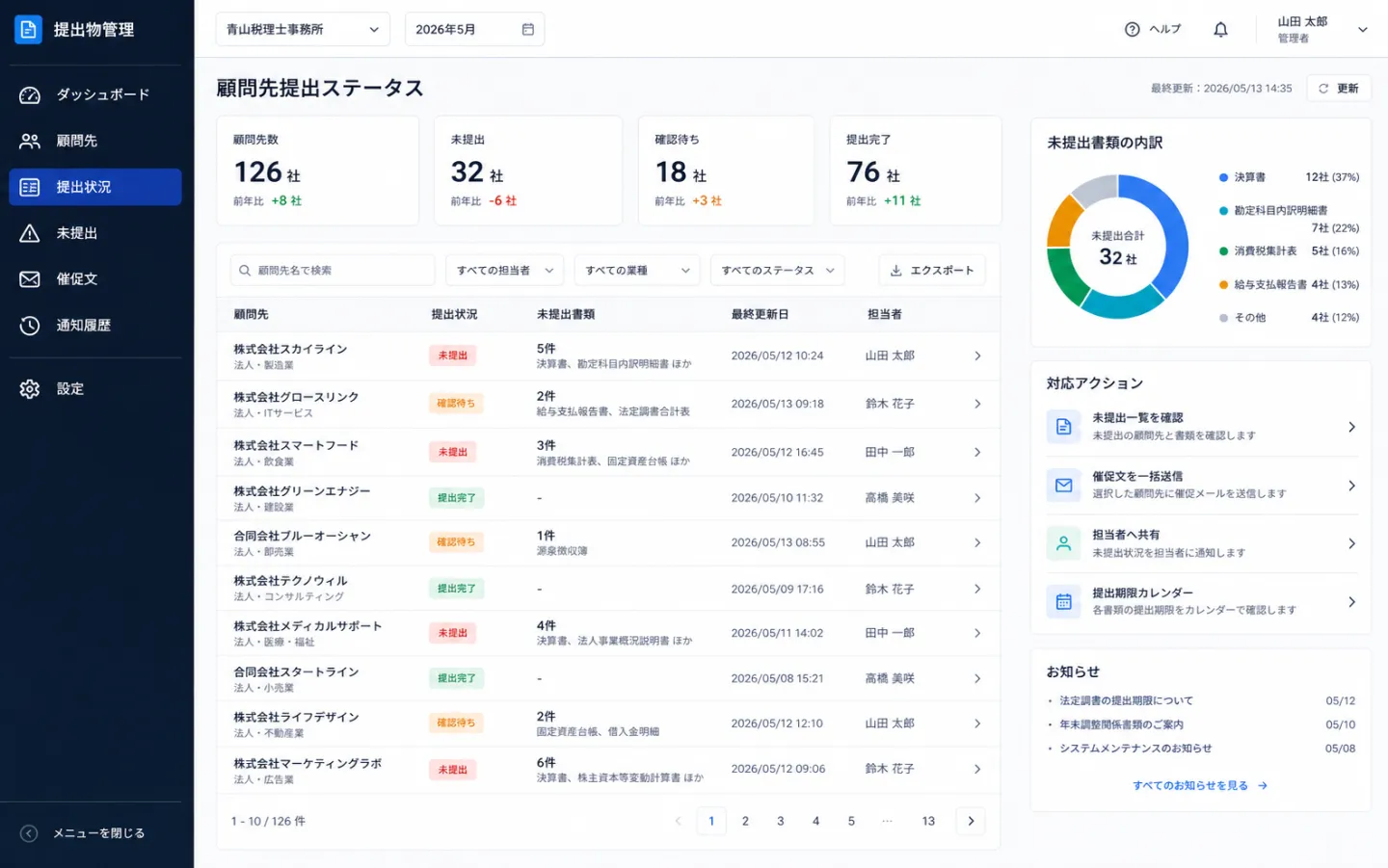Expand the 山田 太郎 user menu
Viewport: 1388px width, 868px height.
1321,29
